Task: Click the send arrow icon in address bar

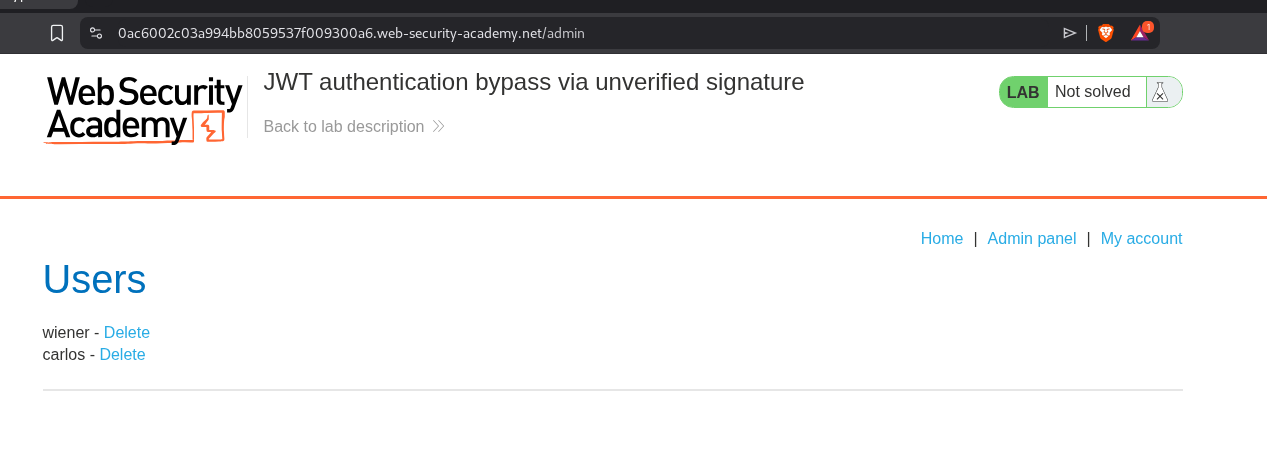Action: click(1069, 33)
